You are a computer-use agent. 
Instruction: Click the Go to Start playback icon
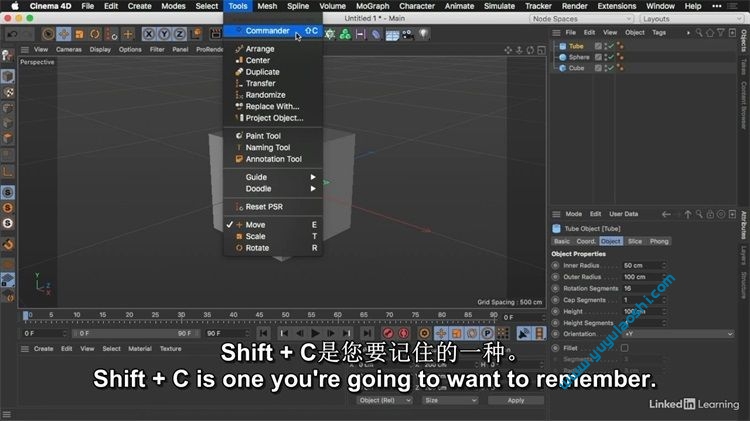pos(264,333)
